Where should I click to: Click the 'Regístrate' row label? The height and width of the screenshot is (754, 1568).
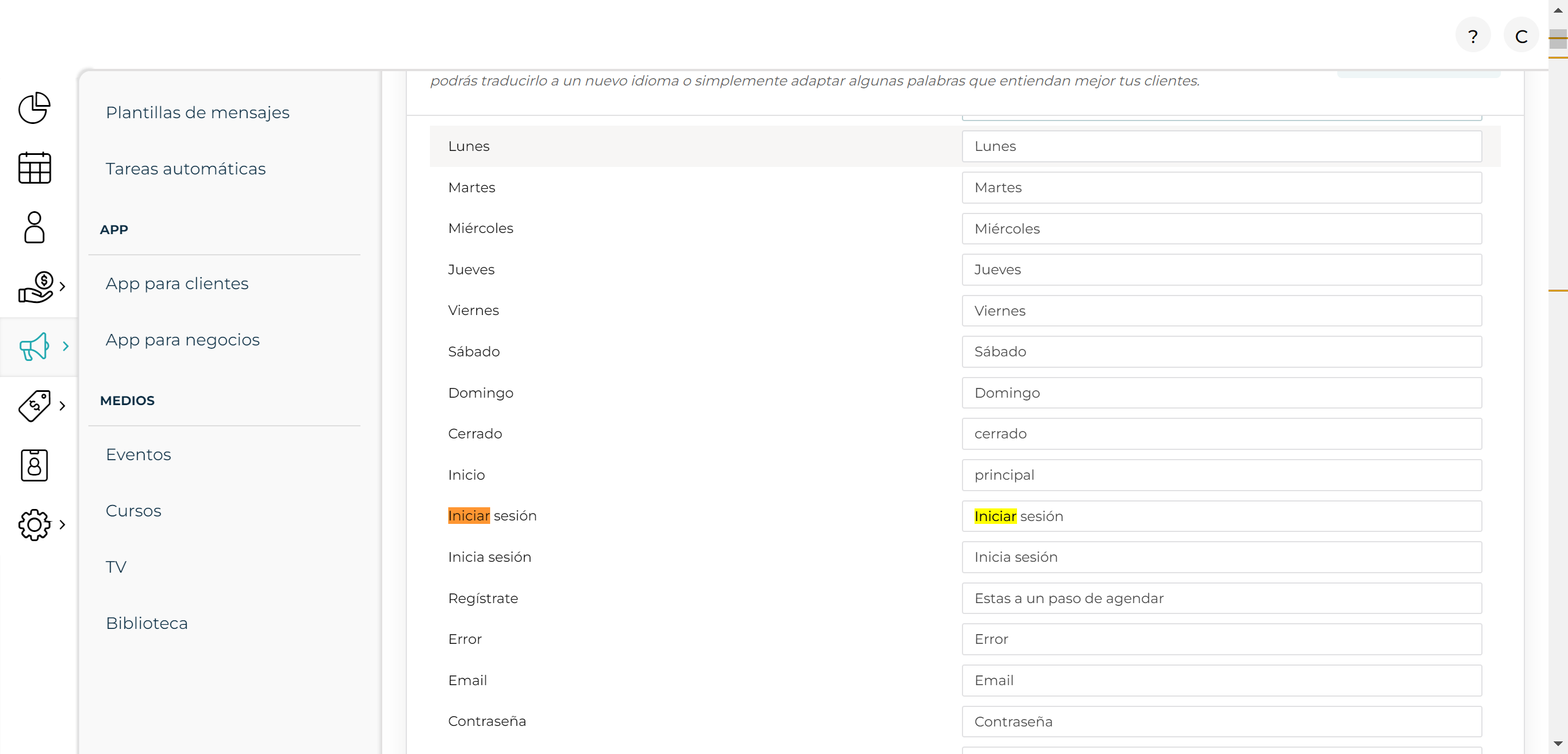coord(483,598)
